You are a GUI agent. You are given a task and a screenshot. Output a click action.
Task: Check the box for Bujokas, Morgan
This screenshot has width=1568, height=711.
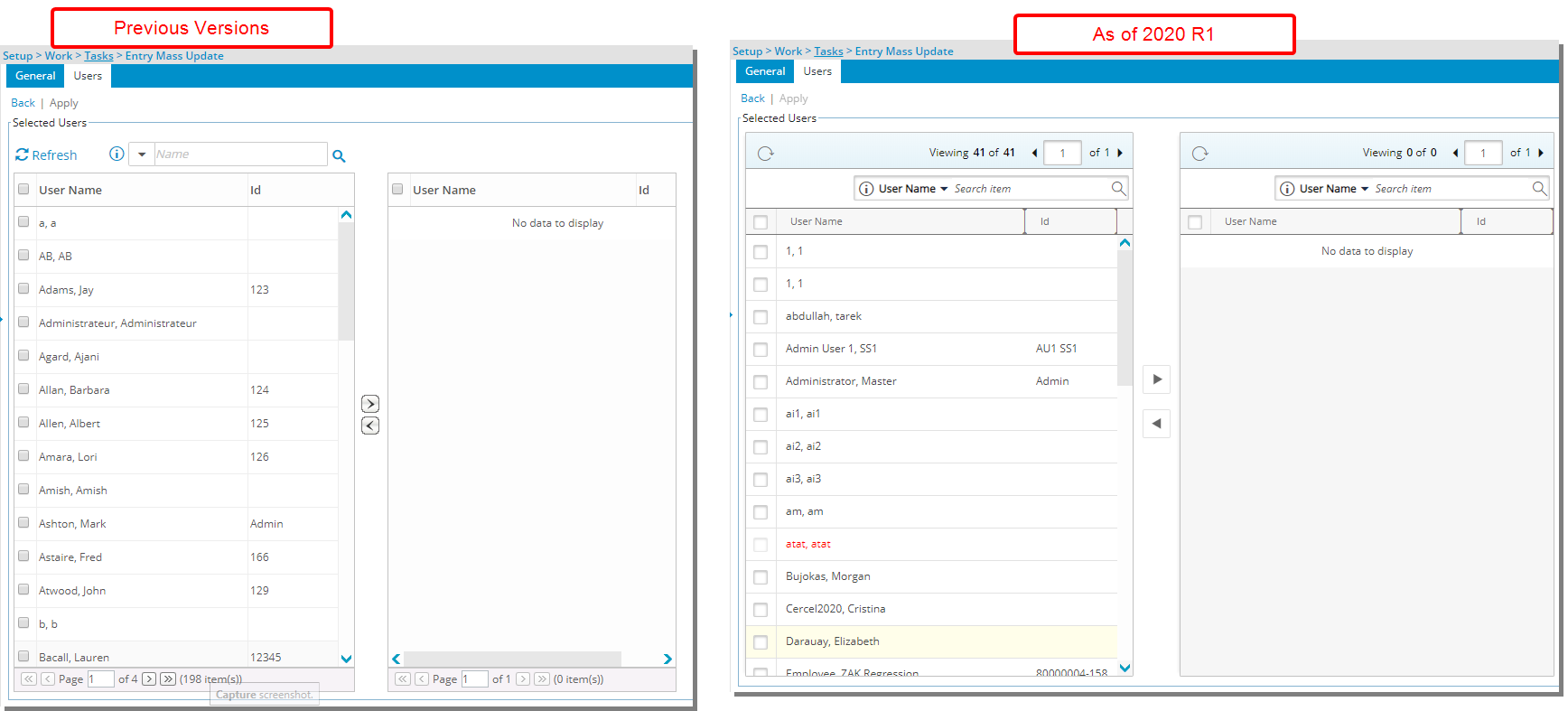(761, 577)
